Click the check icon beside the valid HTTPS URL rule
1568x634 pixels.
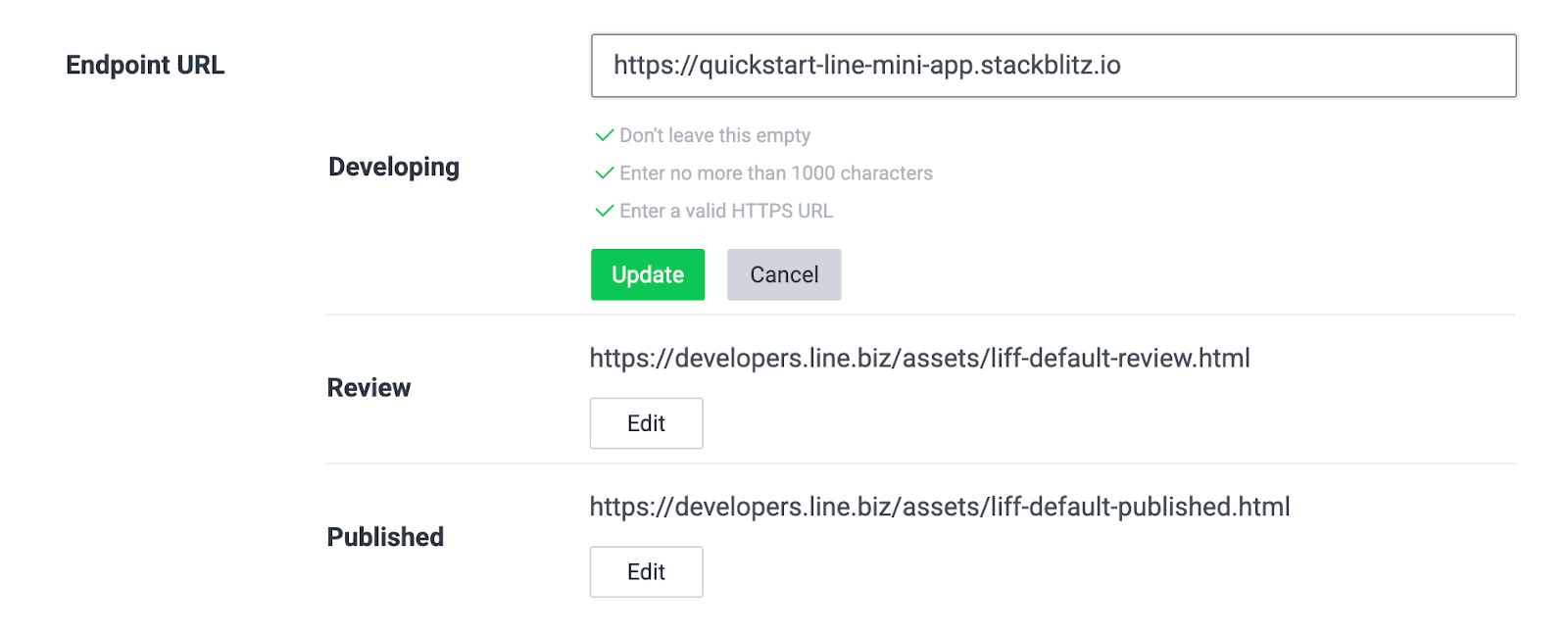point(605,211)
